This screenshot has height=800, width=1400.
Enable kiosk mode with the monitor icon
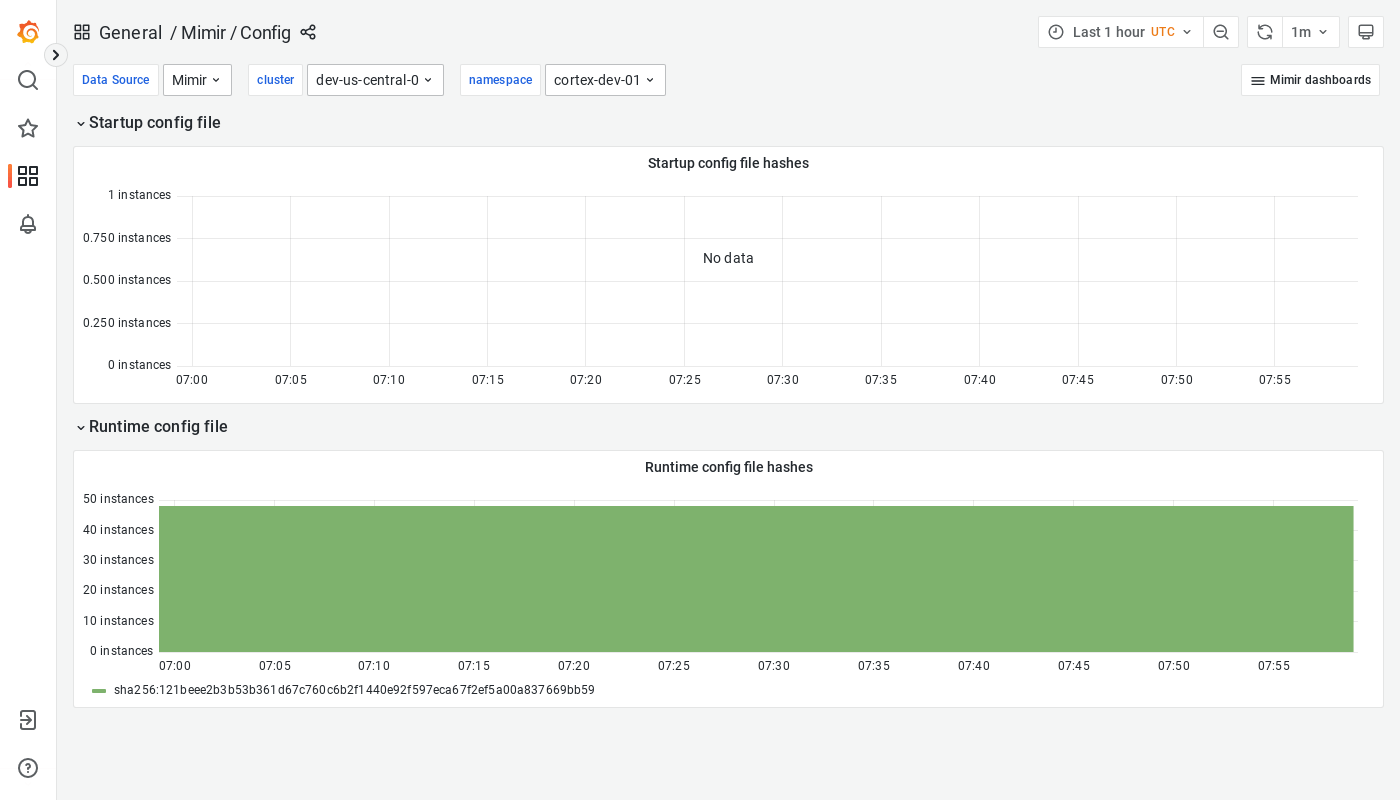(x=1366, y=31)
